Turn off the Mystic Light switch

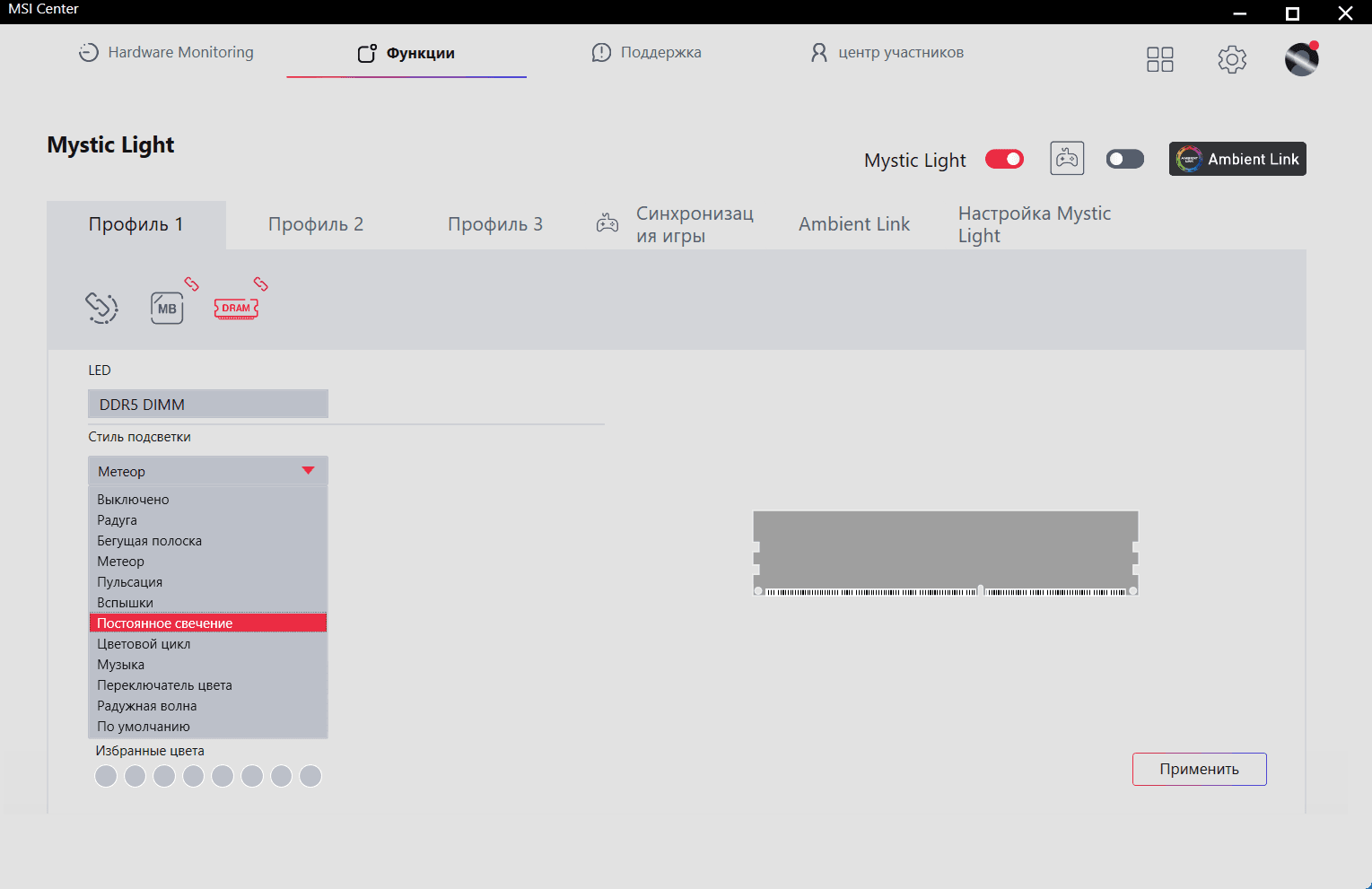(1004, 159)
